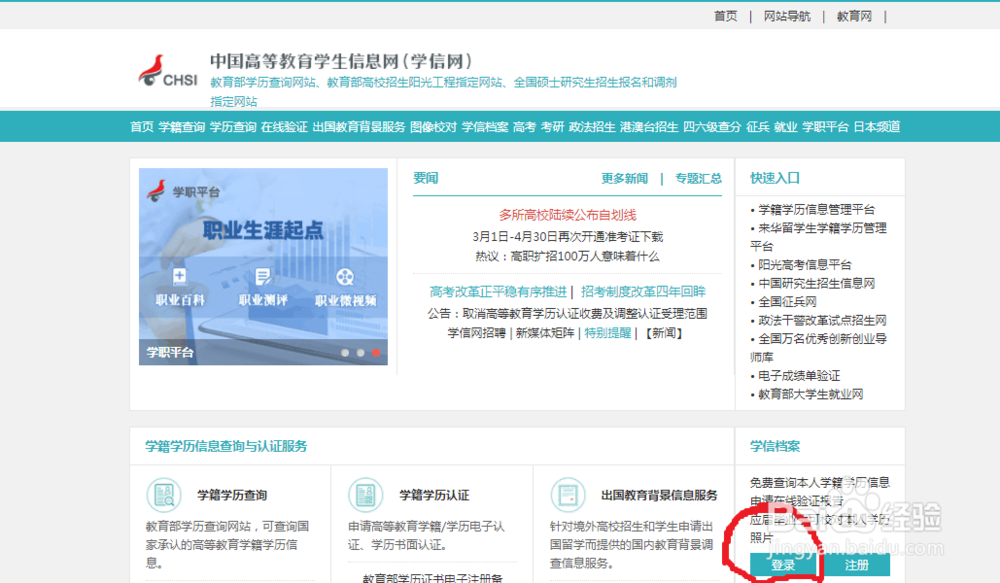Open 教育部大学生就业网 quick link
This screenshot has width=1000, height=583.
tap(811, 394)
